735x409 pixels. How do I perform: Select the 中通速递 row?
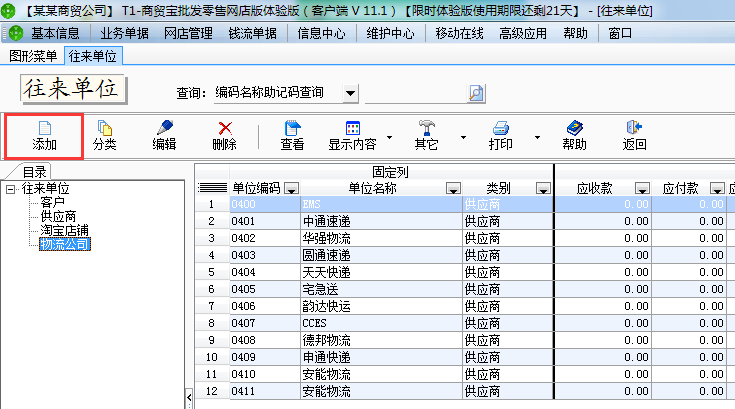(381, 221)
